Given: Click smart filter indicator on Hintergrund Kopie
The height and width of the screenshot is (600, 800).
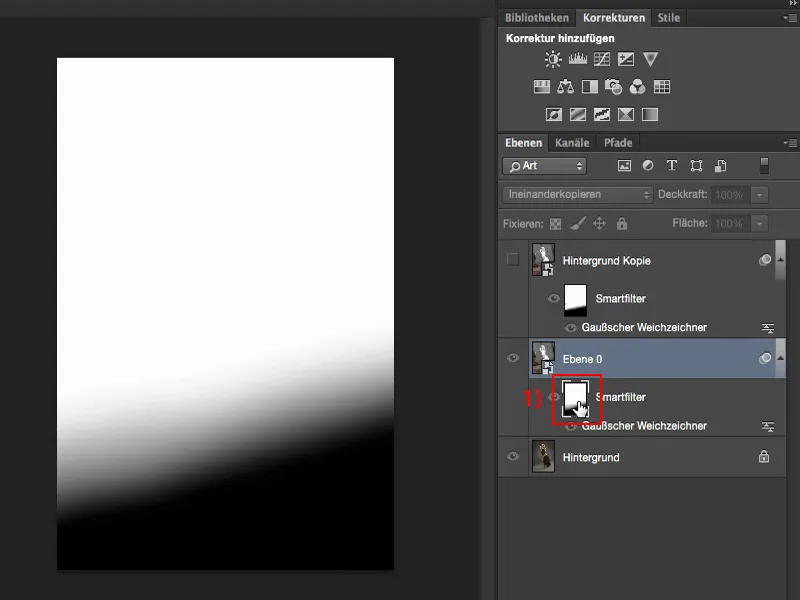Looking at the screenshot, I should tap(764, 260).
